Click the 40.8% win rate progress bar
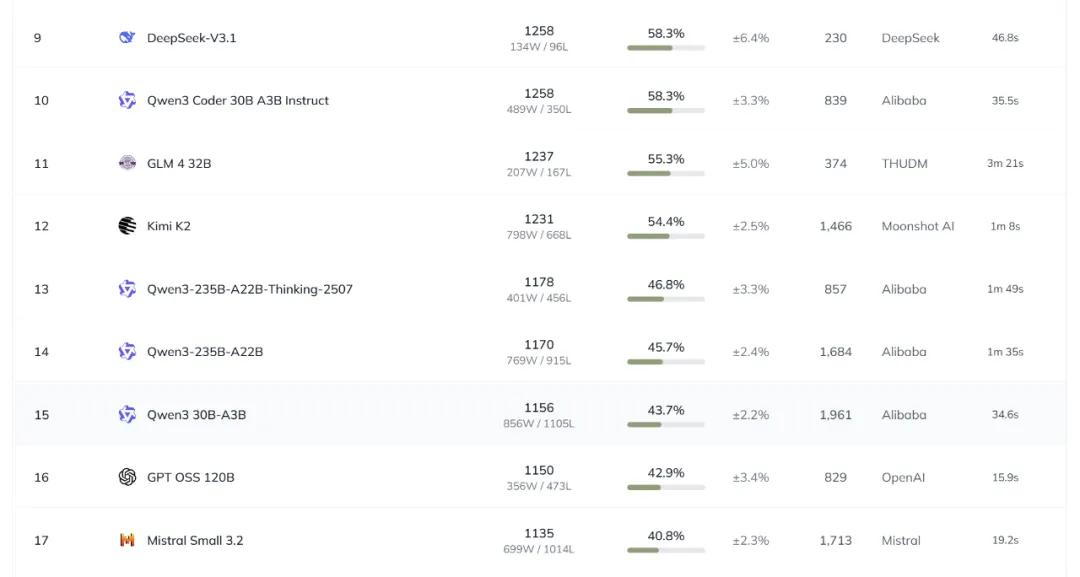Viewport: 1080px width, 577px height. pyautogui.click(x=665, y=550)
